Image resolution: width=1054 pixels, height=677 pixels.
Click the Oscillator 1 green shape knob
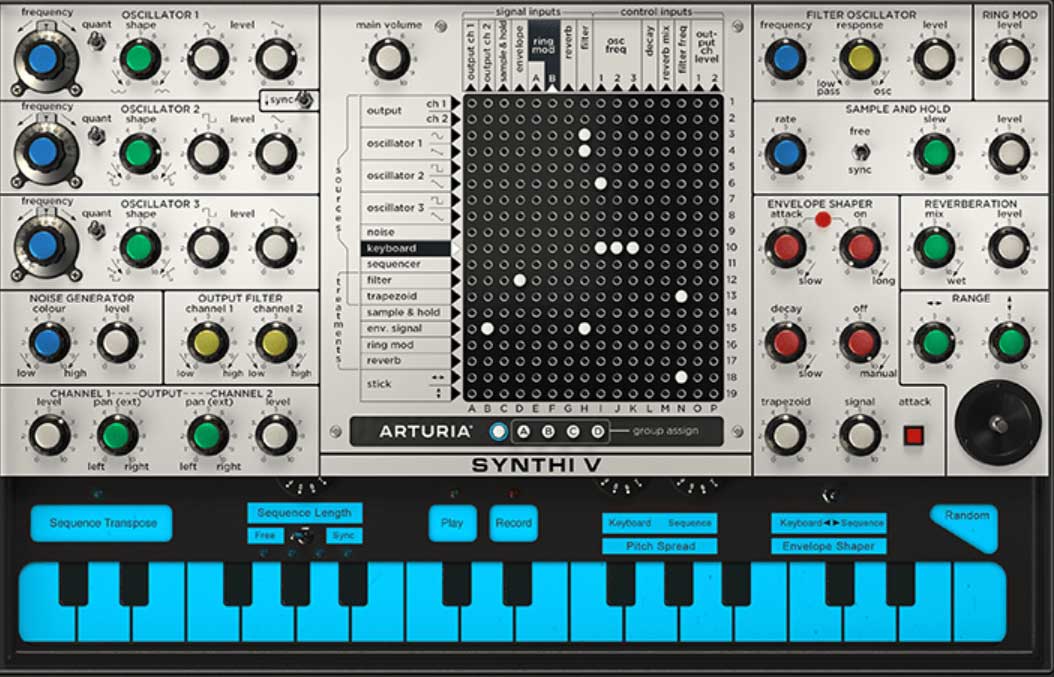click(x=140, y=58)
